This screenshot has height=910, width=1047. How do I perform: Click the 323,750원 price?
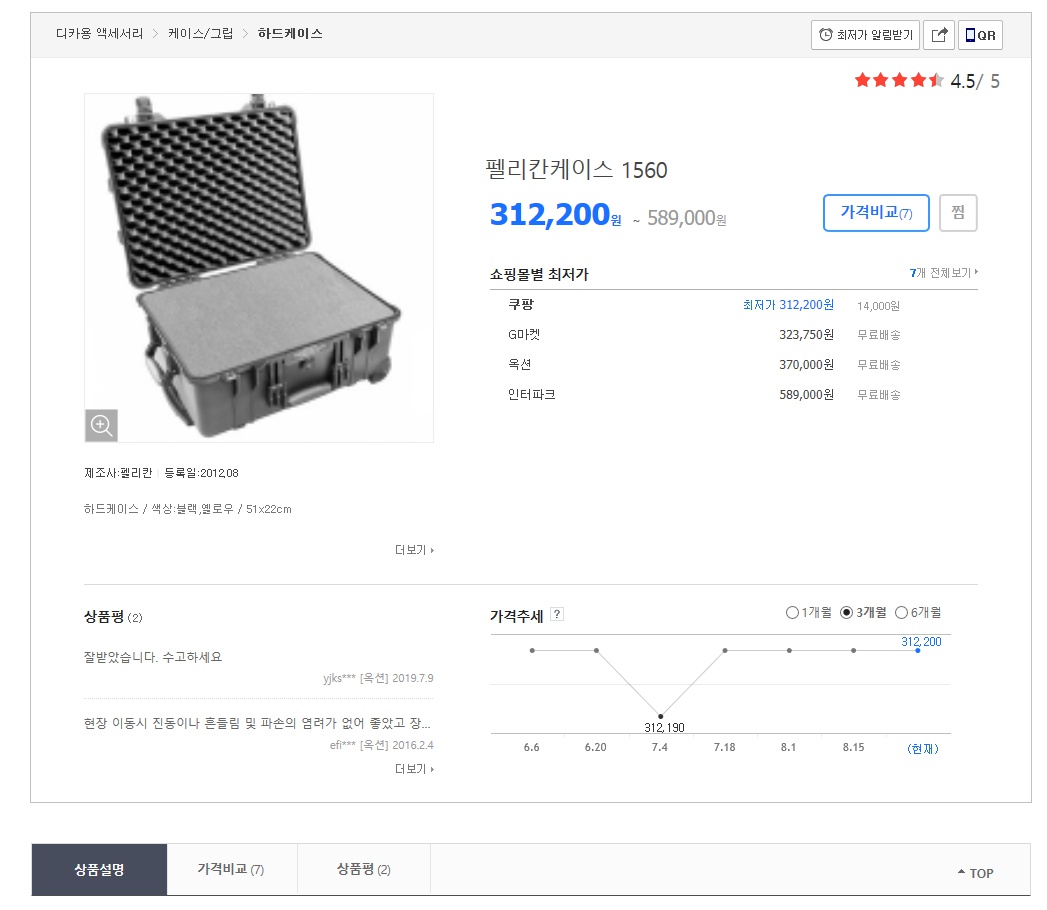(x=807, y=334)
